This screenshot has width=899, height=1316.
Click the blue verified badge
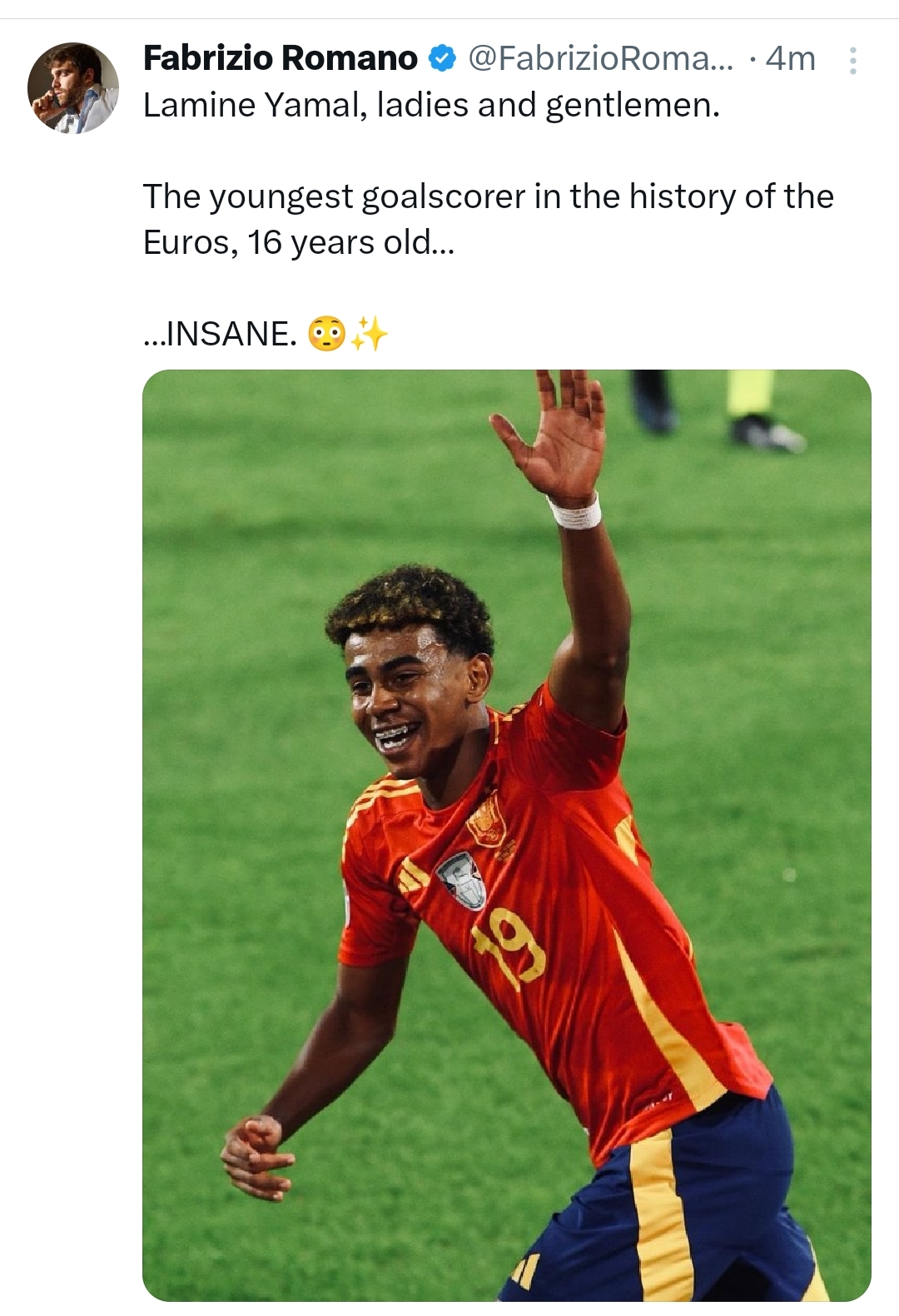[442, 58]
